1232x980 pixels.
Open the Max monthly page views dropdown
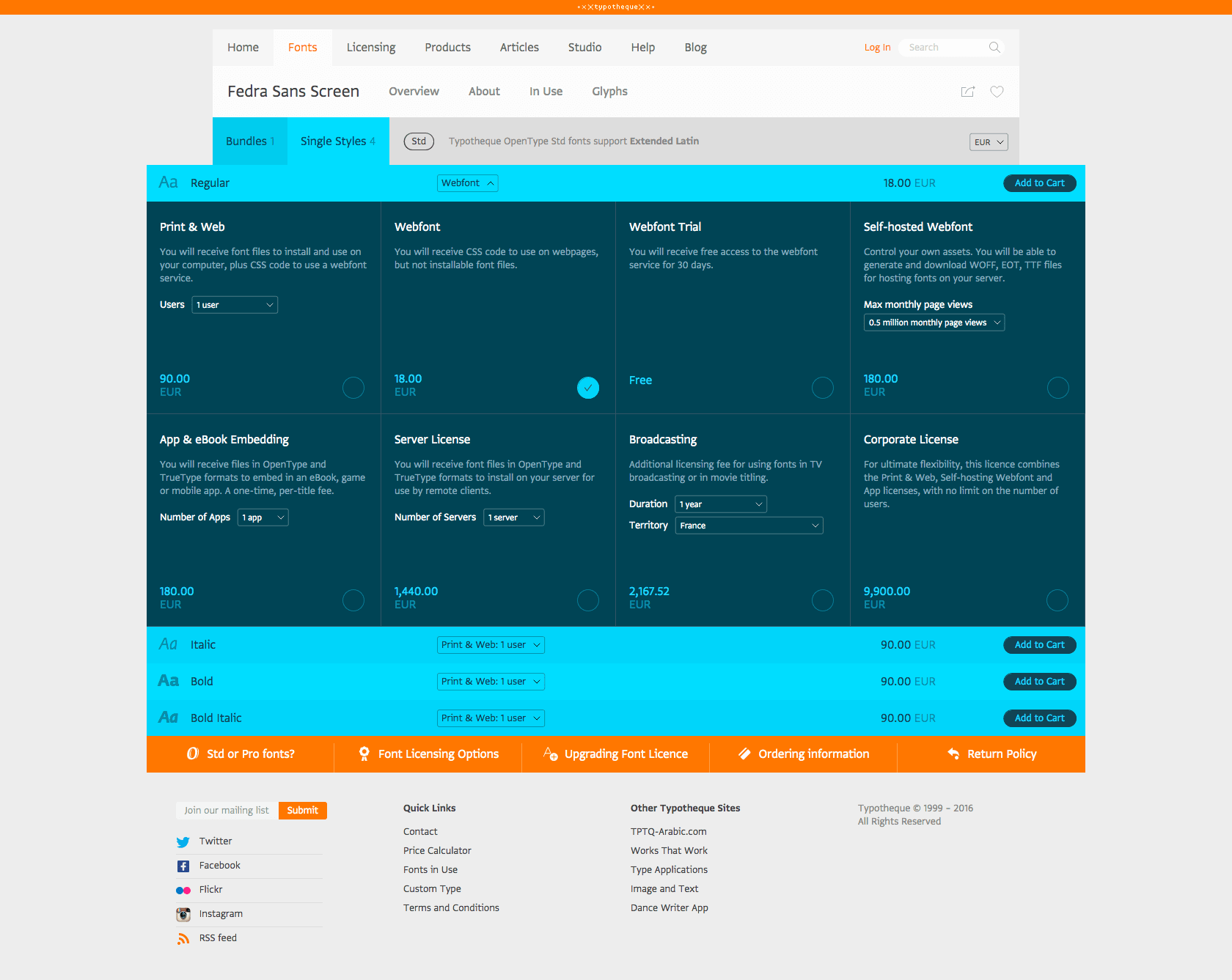click(x=934, y=323)
